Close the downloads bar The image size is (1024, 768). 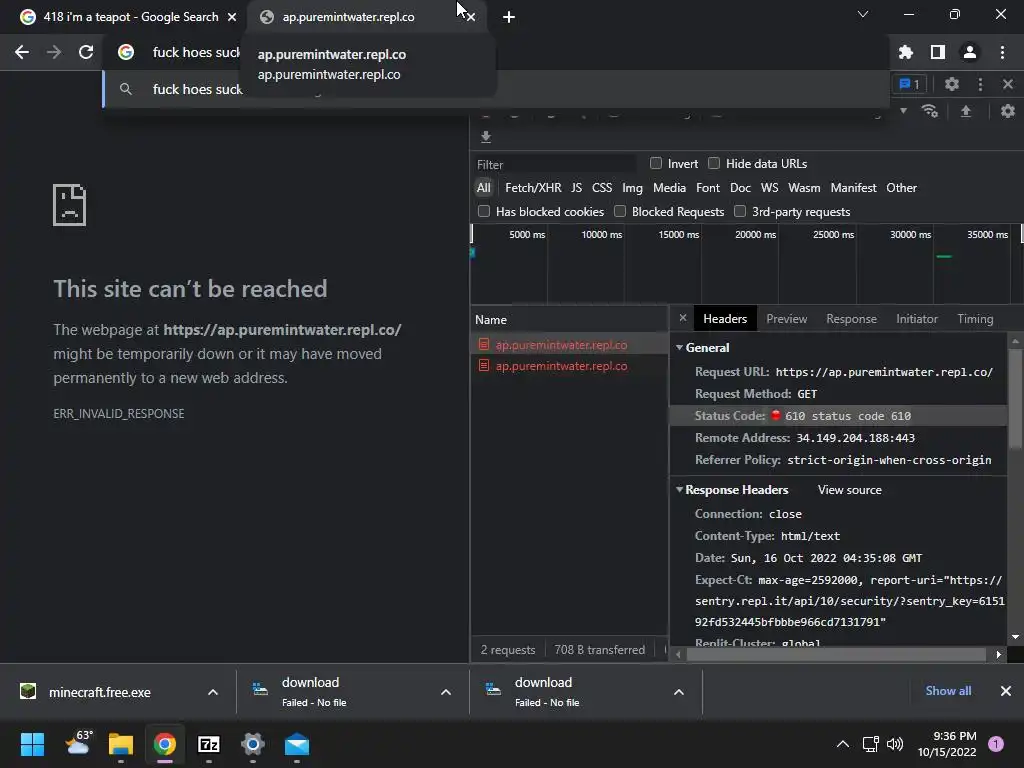click(x=1006, y=691)
